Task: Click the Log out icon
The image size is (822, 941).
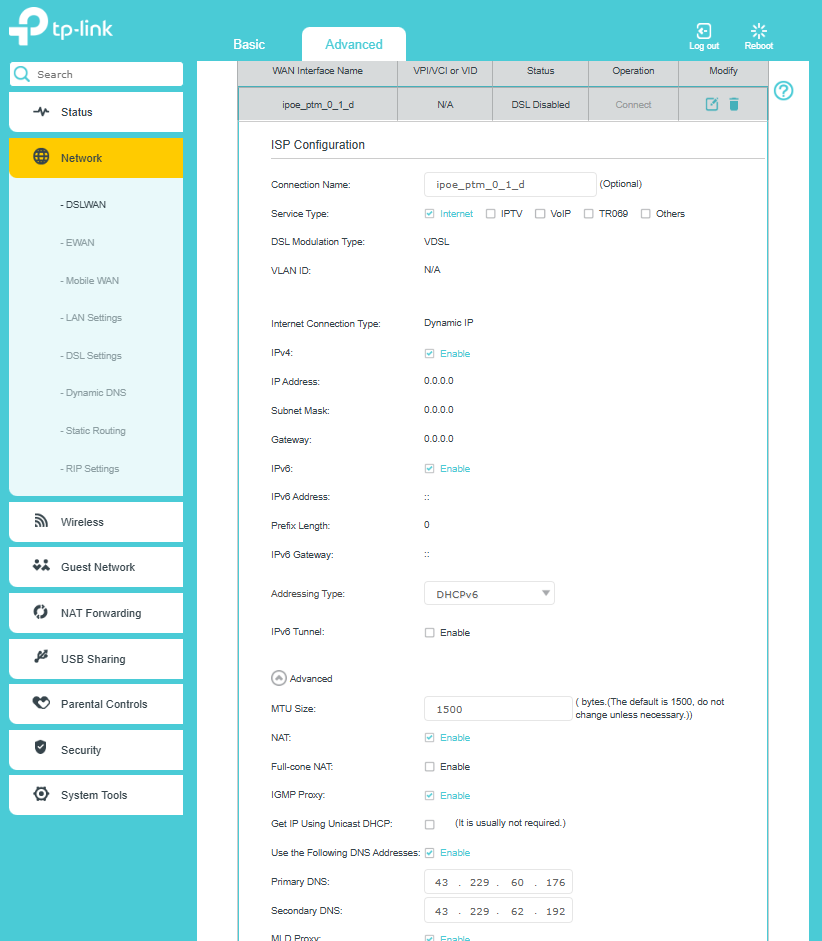Action: tap(704, 31)
